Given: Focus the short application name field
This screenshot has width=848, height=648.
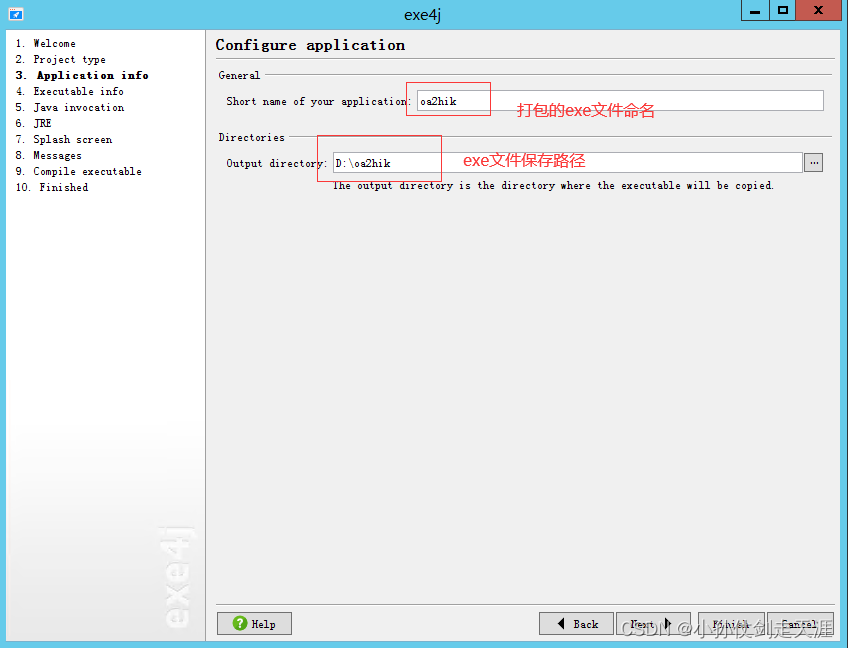Looking at the screenshot, I should (620, 101).
